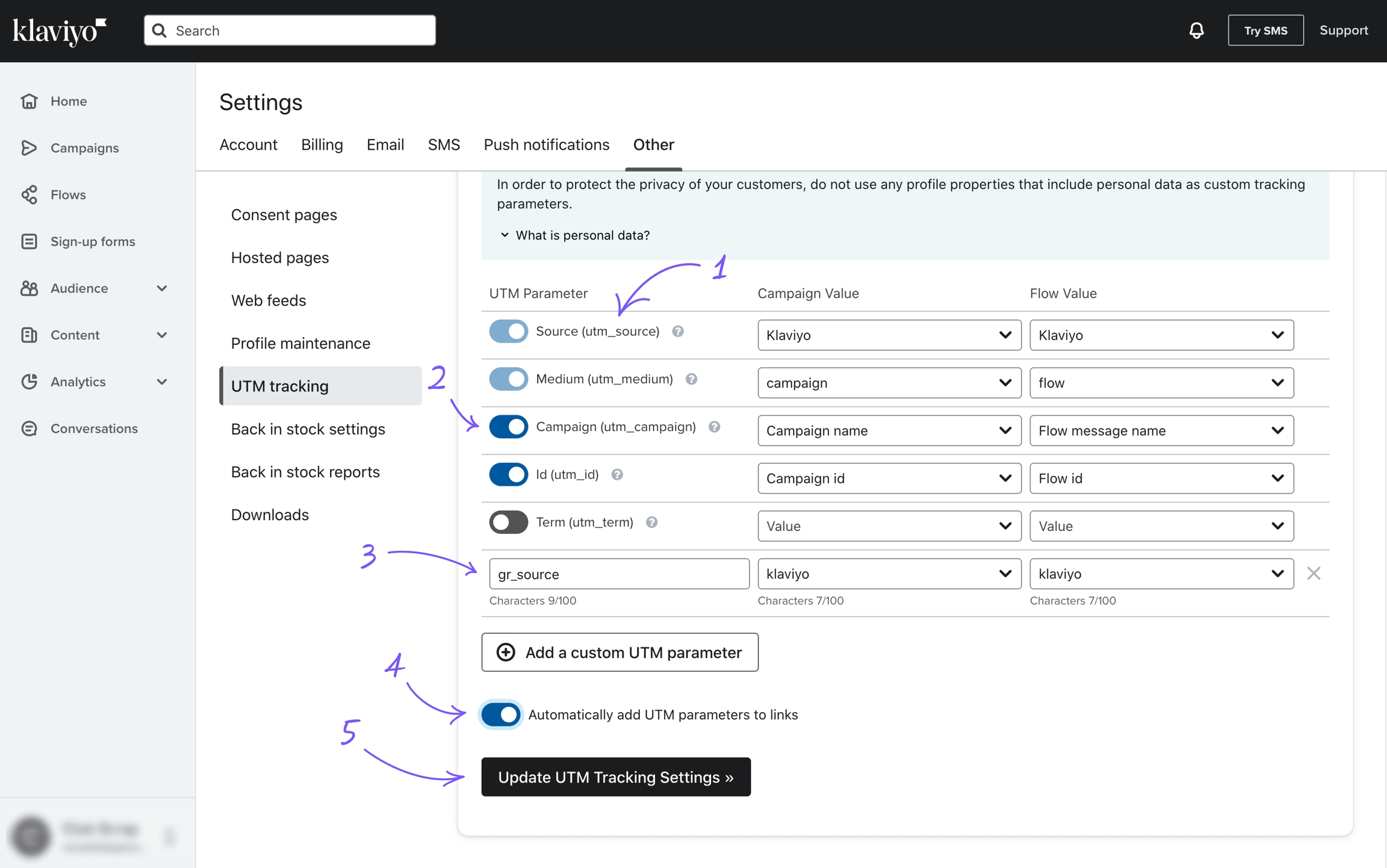The height and width of the screenshot is (868, 1387).
Task: Click help icon beside Term (utm_term)
Action: pyautogui.click(x=651, y=522)
